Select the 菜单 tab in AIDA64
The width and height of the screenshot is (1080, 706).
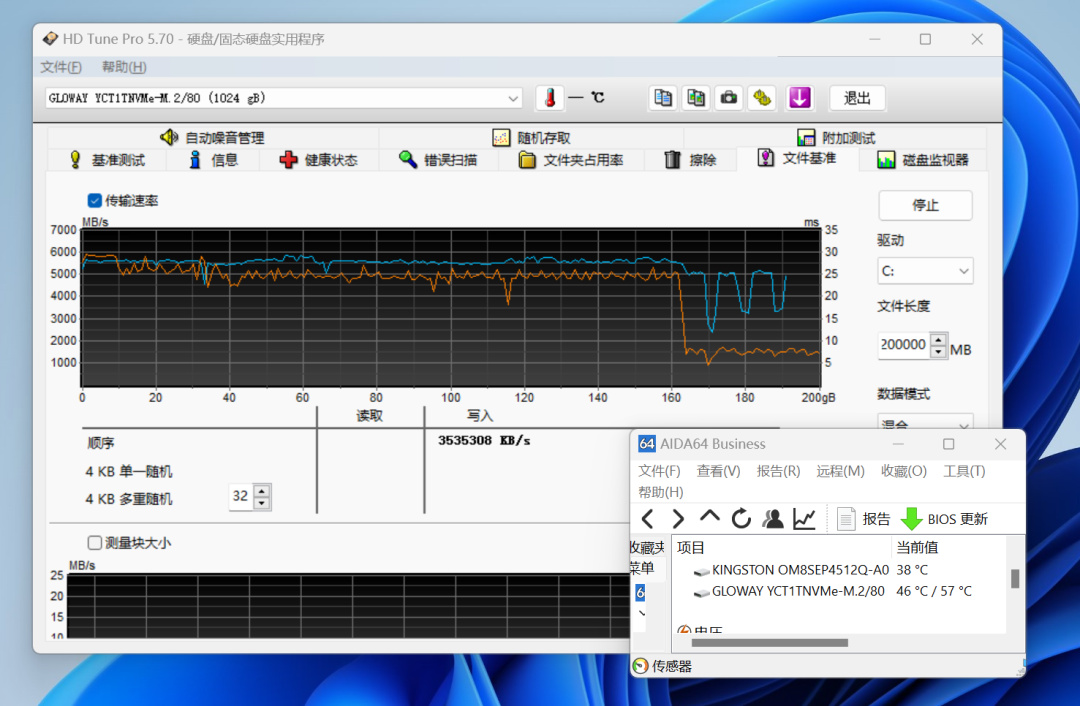pyautogui.click(x=641, y=568)
